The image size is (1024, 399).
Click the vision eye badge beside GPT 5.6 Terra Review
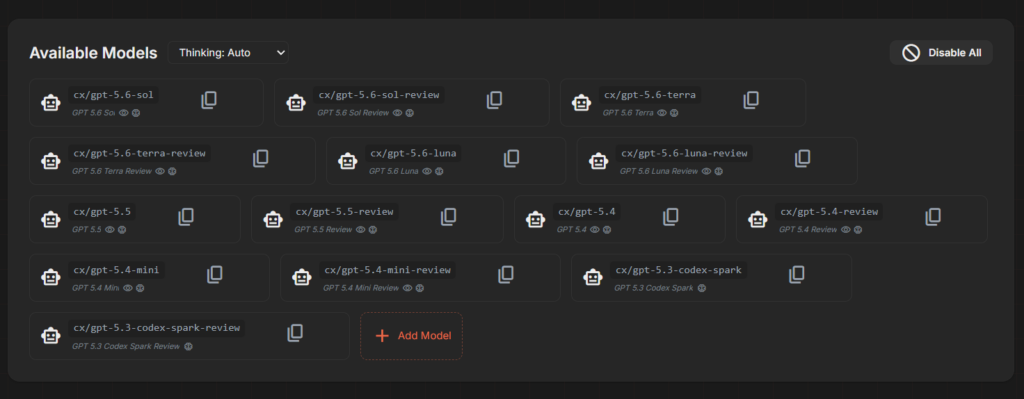tap(159, 171)
